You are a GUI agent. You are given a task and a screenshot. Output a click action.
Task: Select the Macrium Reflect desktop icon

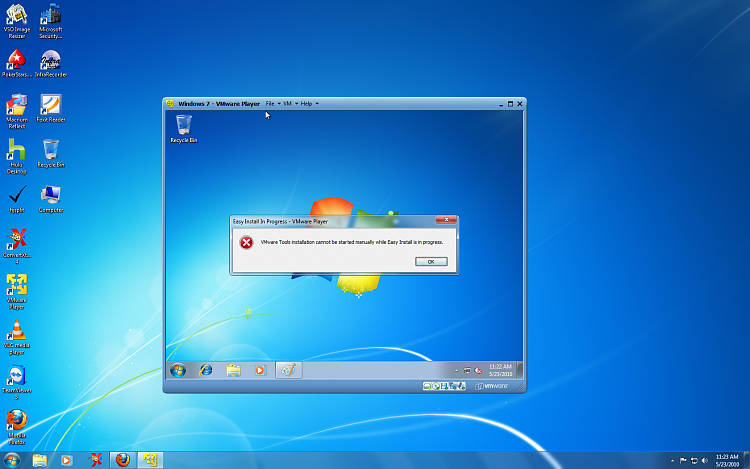point(17,111)
